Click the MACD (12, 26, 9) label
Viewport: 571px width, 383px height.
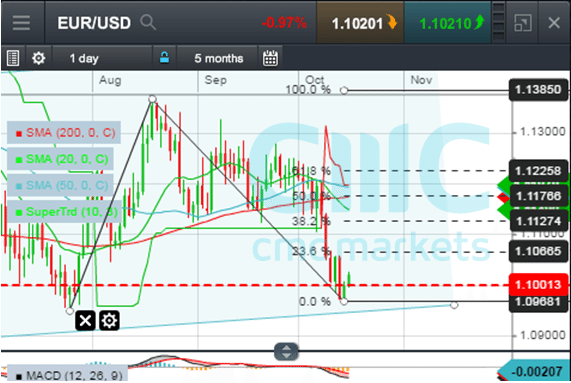pos(68,374)
